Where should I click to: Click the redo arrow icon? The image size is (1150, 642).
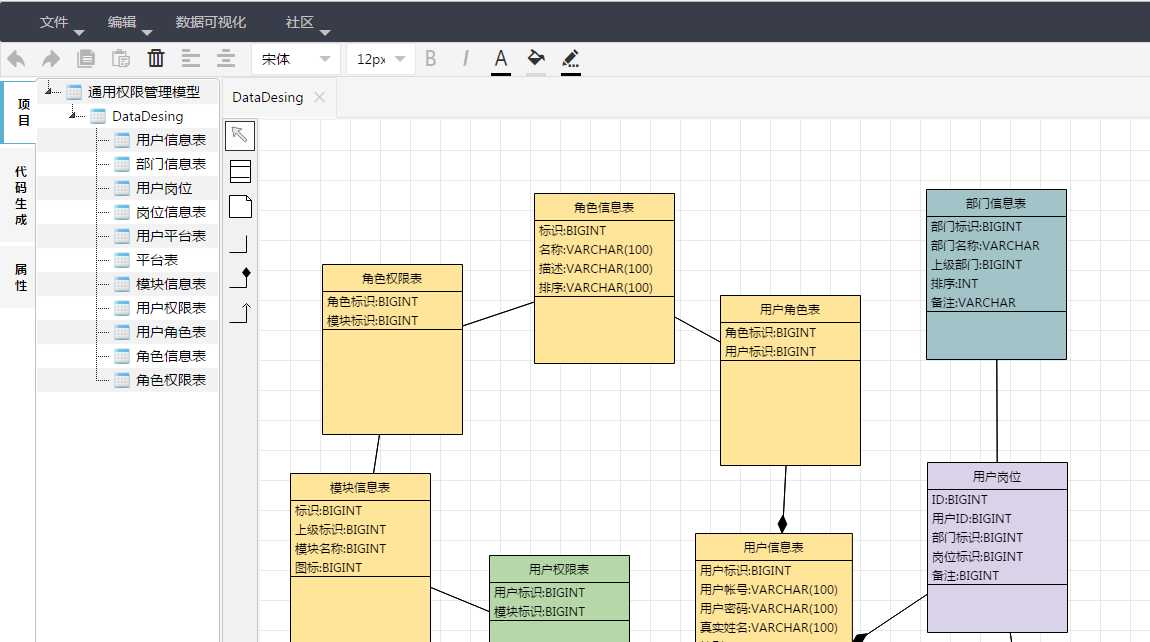(x=51, y=59)
